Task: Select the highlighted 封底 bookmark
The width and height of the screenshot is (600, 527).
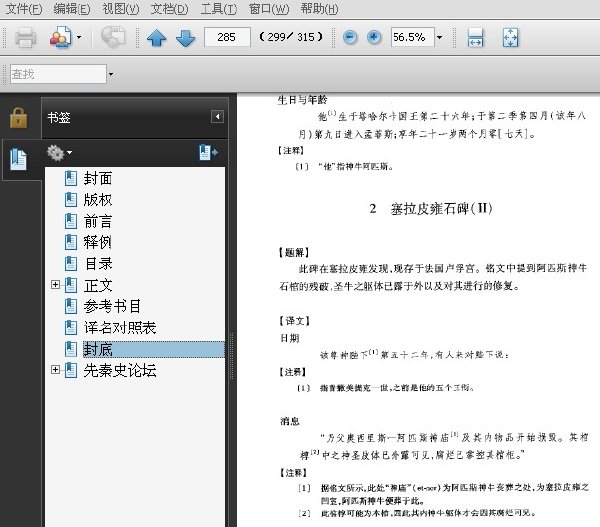Action: click(x=153, y=349)
